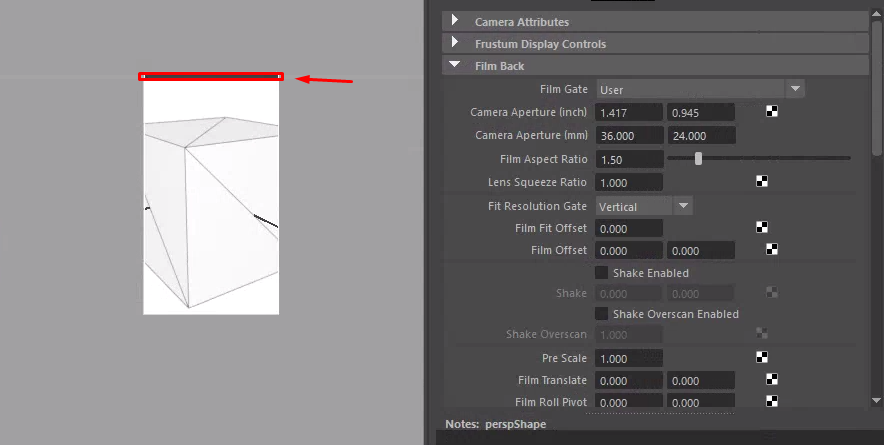Screen dimensions: 884x445
Task: Click the checker map icon beside Pre Scale
Action: tap(762, 357)
